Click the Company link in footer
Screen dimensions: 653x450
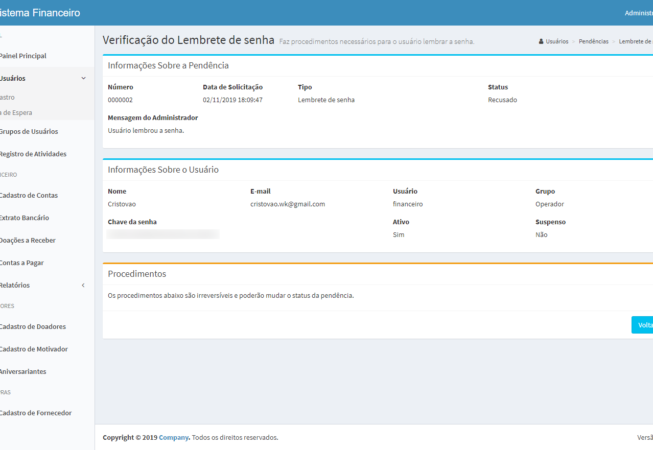tap(173, 437)
